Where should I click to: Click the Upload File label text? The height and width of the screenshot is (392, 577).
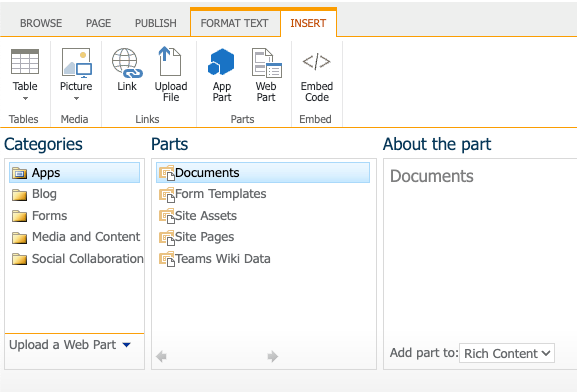171,92
